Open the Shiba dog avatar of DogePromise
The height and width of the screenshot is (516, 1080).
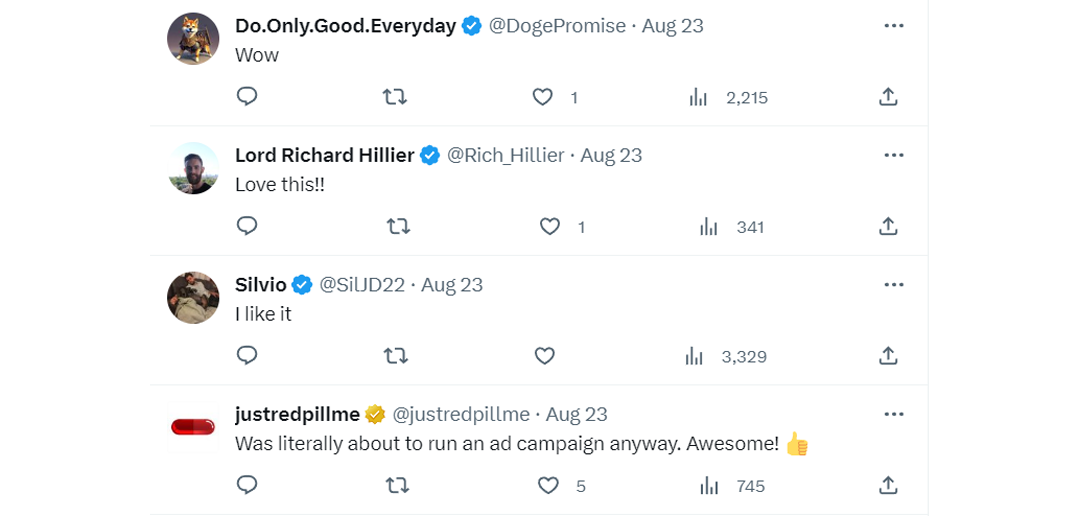click(193, 39)
